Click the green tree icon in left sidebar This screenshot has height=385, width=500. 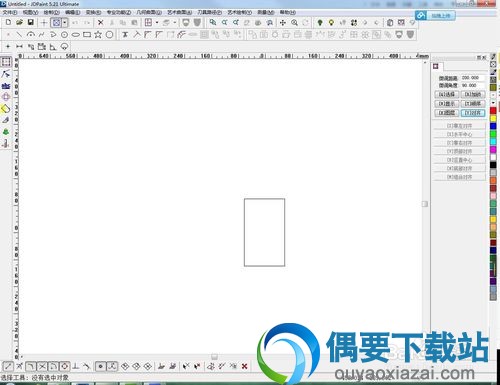point(6,132)
